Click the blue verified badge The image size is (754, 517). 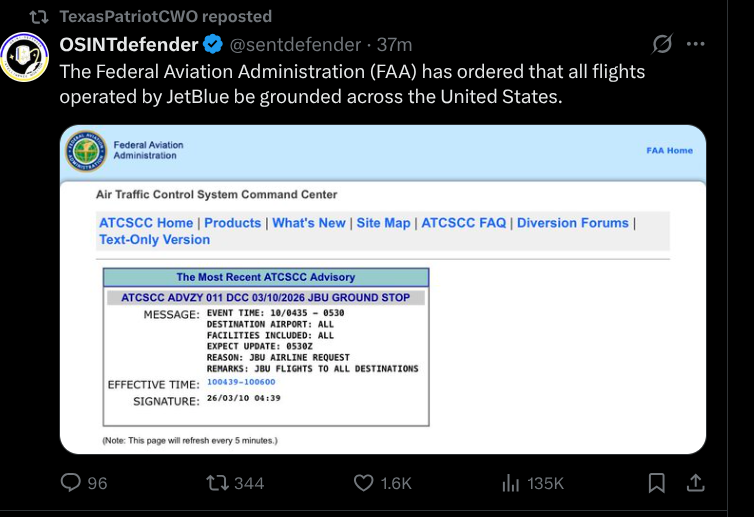(x=213, y=45)
